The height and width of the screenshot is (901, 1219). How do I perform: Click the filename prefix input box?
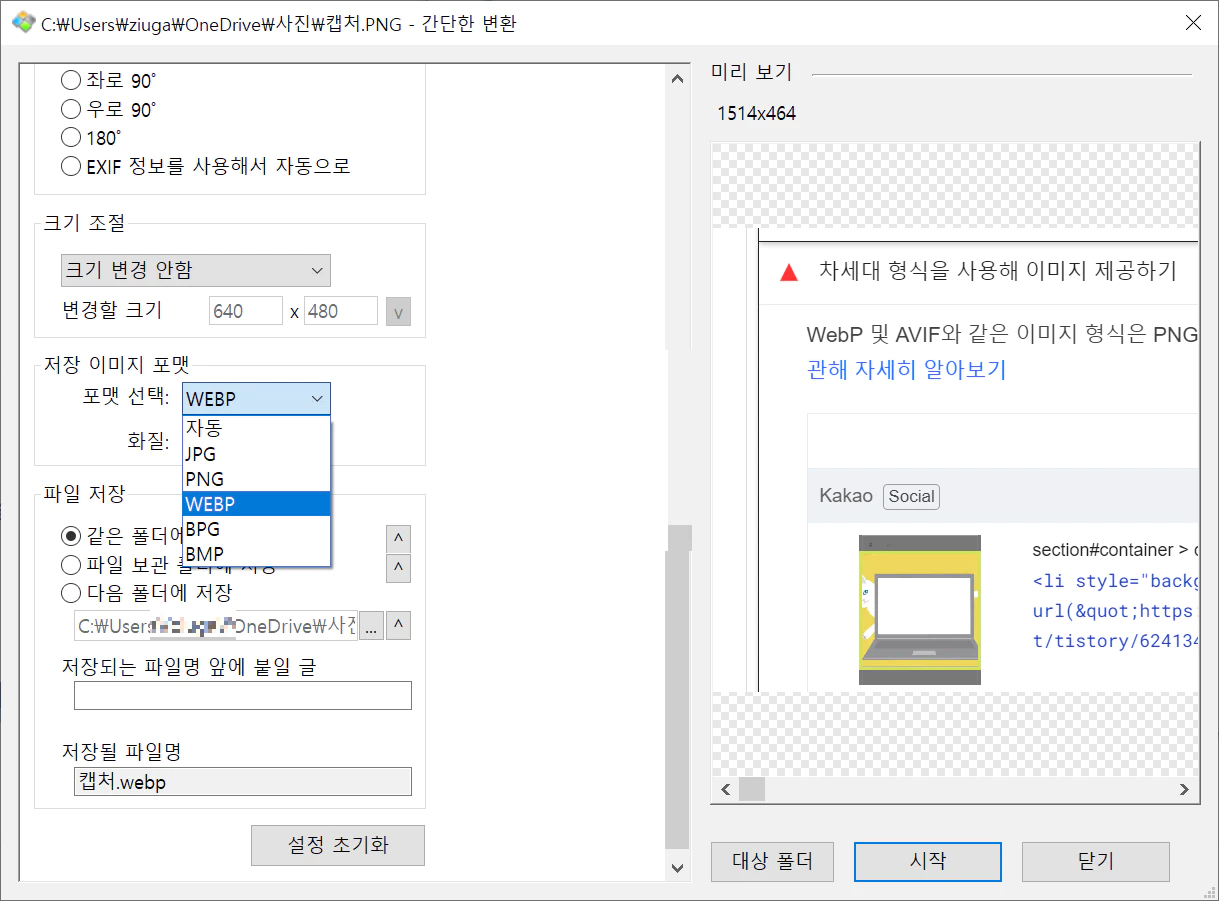click(242, 695)
